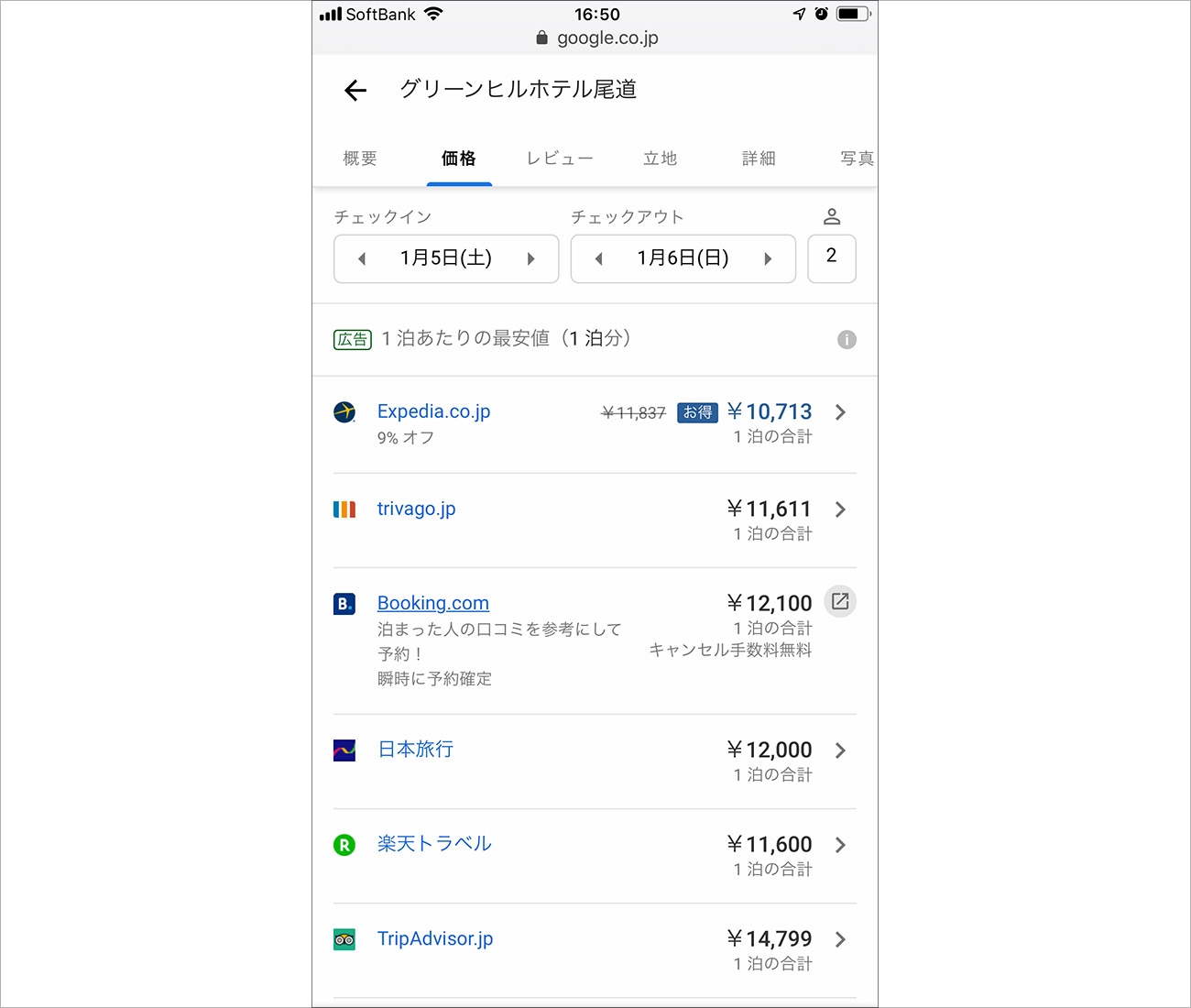Tap the battery indicator in status bar
The height and width of the screenshot is (1008, 1191).
click(x=854, y=14)
